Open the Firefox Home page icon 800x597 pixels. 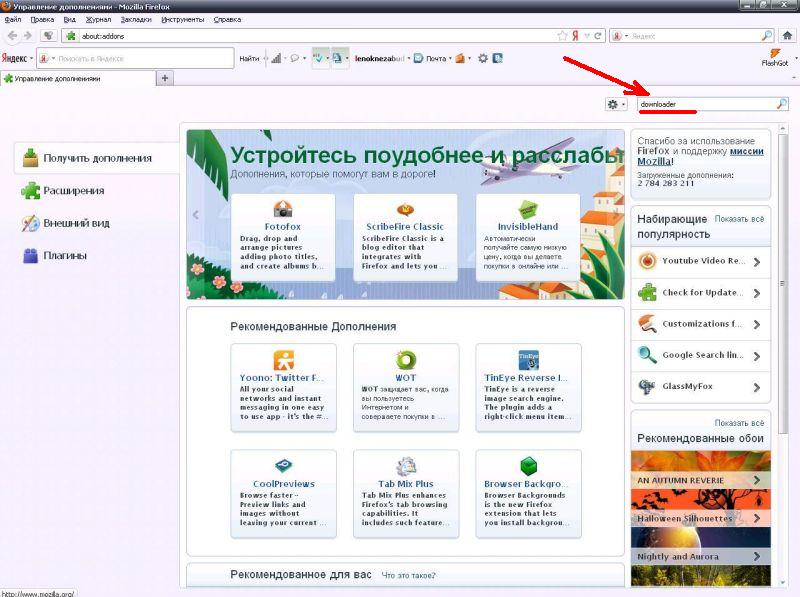(787, 36)
